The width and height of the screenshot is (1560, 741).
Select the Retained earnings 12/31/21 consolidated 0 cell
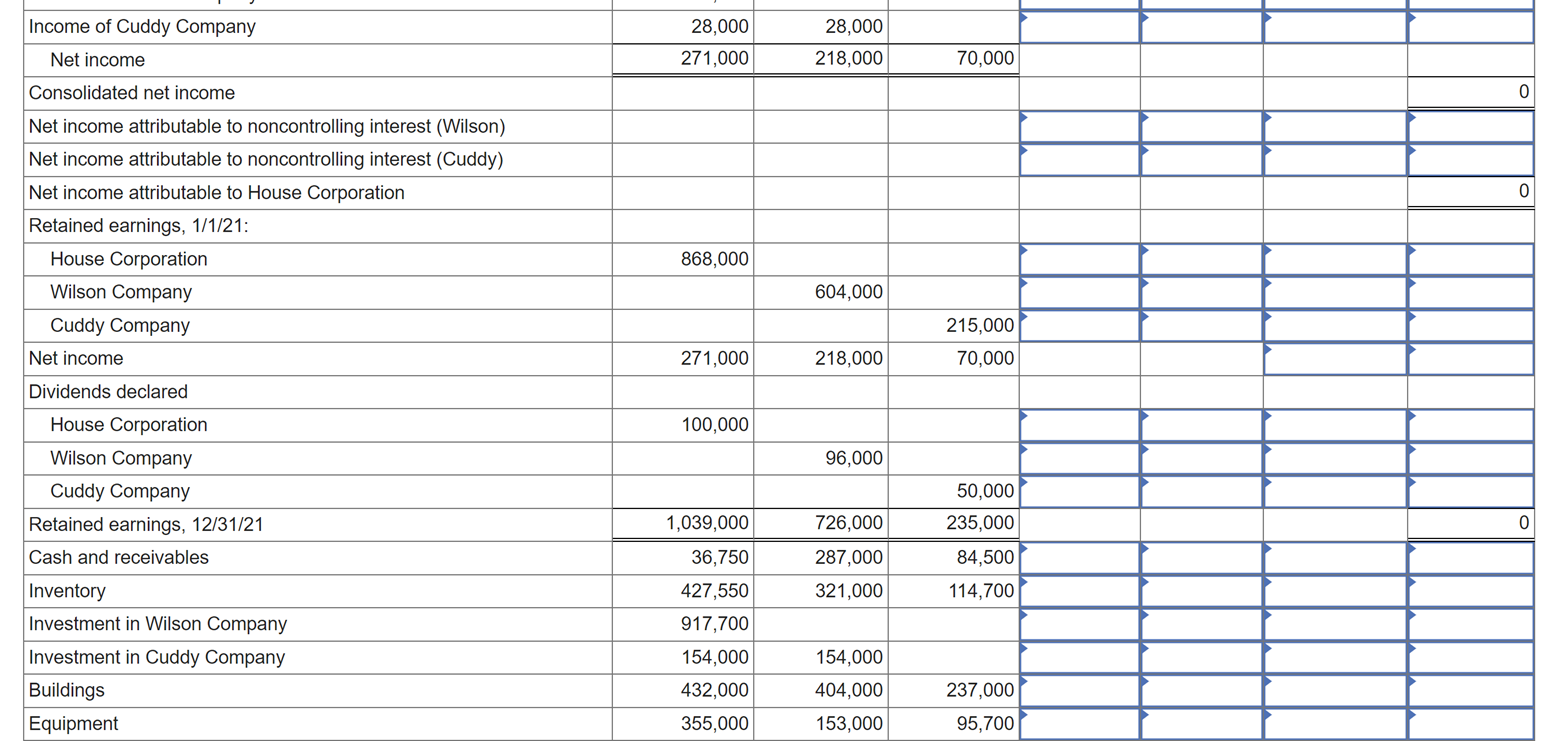(1470, 522)
